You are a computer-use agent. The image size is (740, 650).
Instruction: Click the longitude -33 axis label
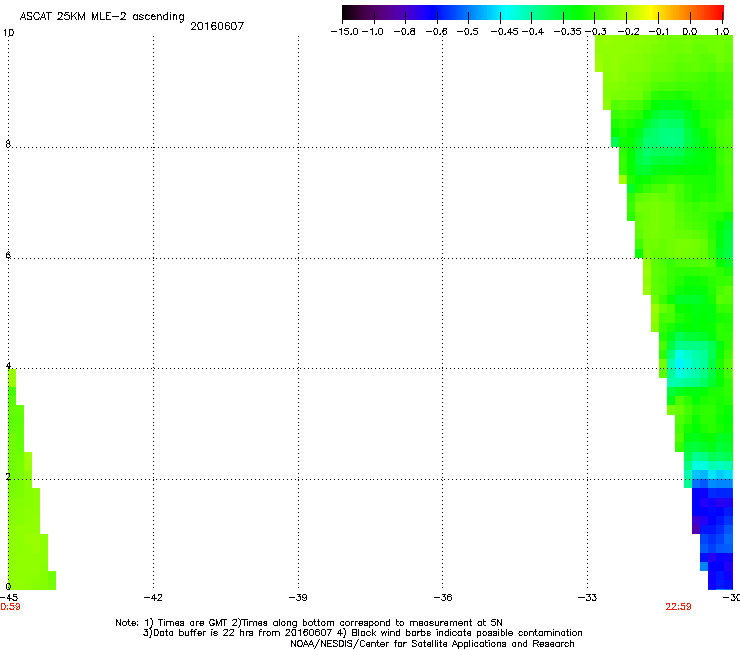tap(588, 598)
